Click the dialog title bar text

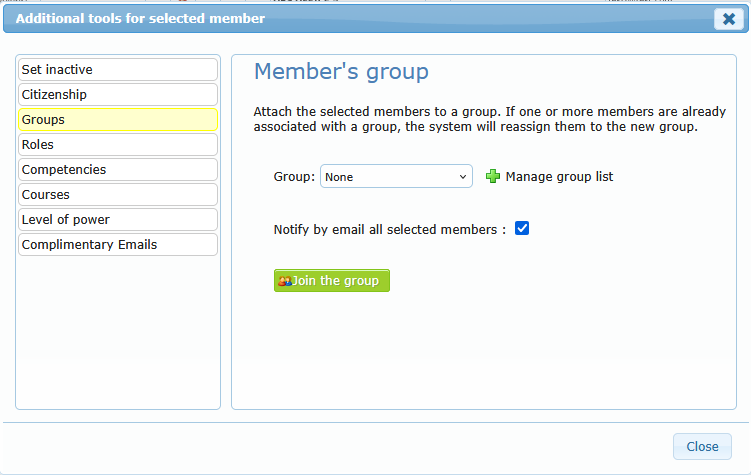[141, 19]
